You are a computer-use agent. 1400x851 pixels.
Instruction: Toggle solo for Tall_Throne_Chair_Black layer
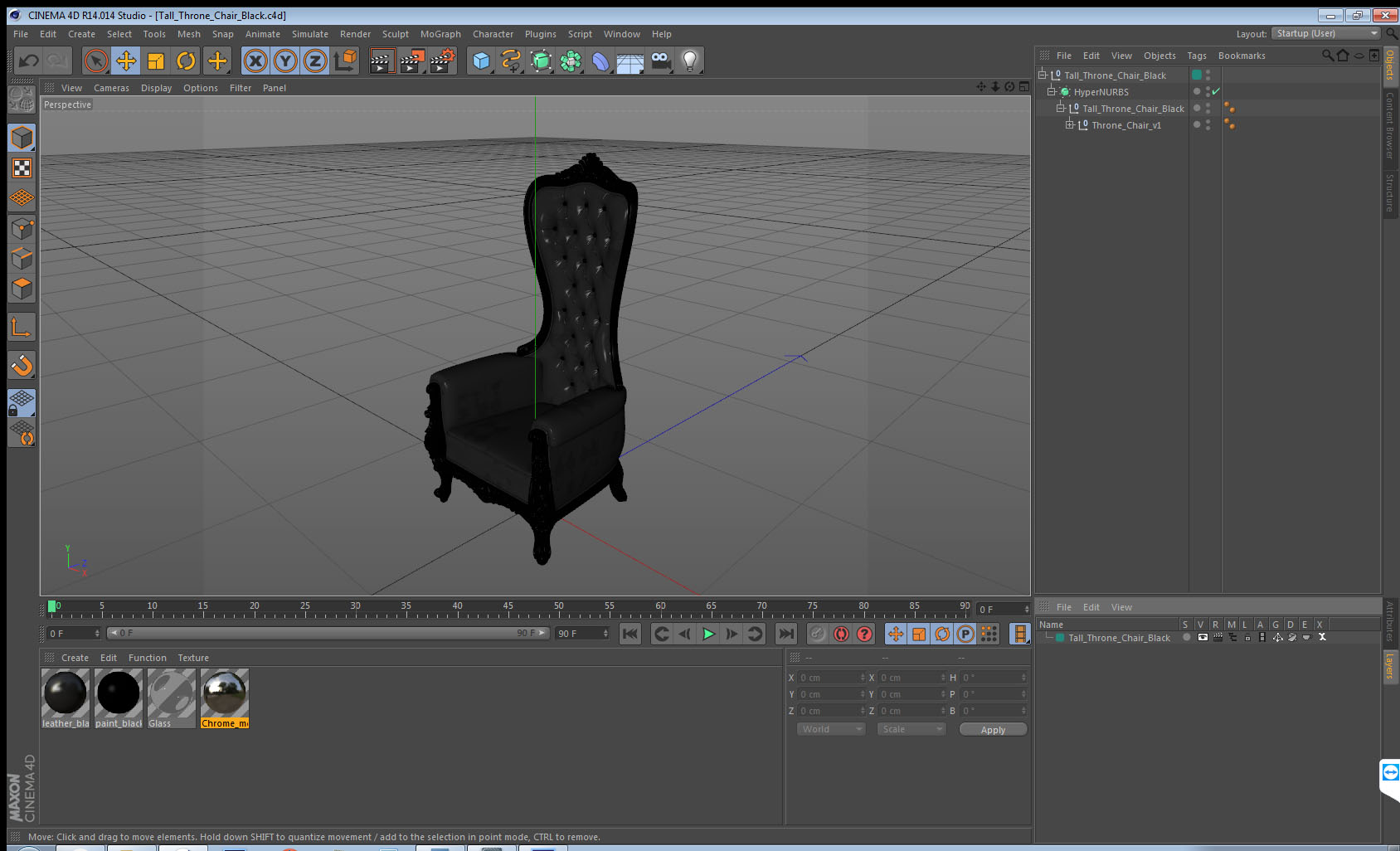pyautogui.click(x=1187, y=638)
